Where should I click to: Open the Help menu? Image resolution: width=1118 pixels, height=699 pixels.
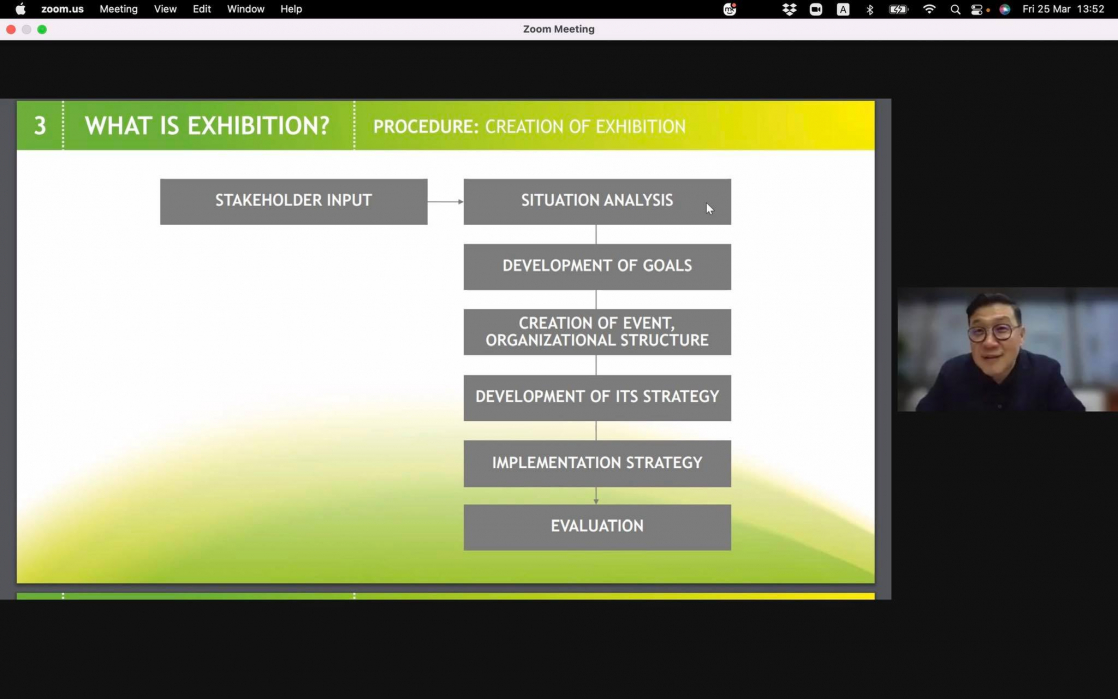291,9
